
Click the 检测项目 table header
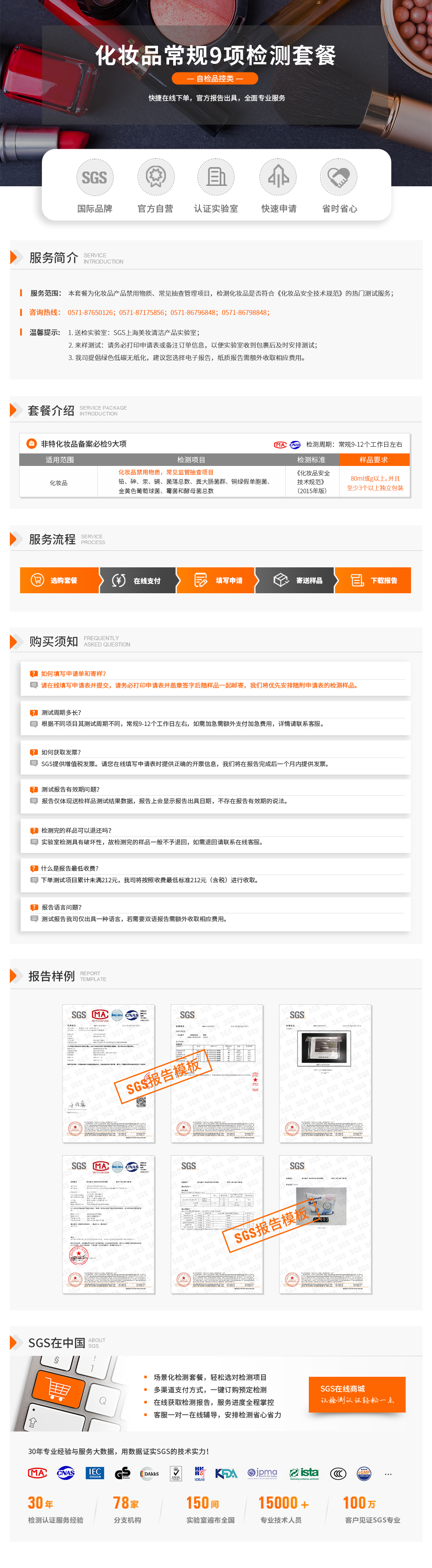[x=191, y=460]
